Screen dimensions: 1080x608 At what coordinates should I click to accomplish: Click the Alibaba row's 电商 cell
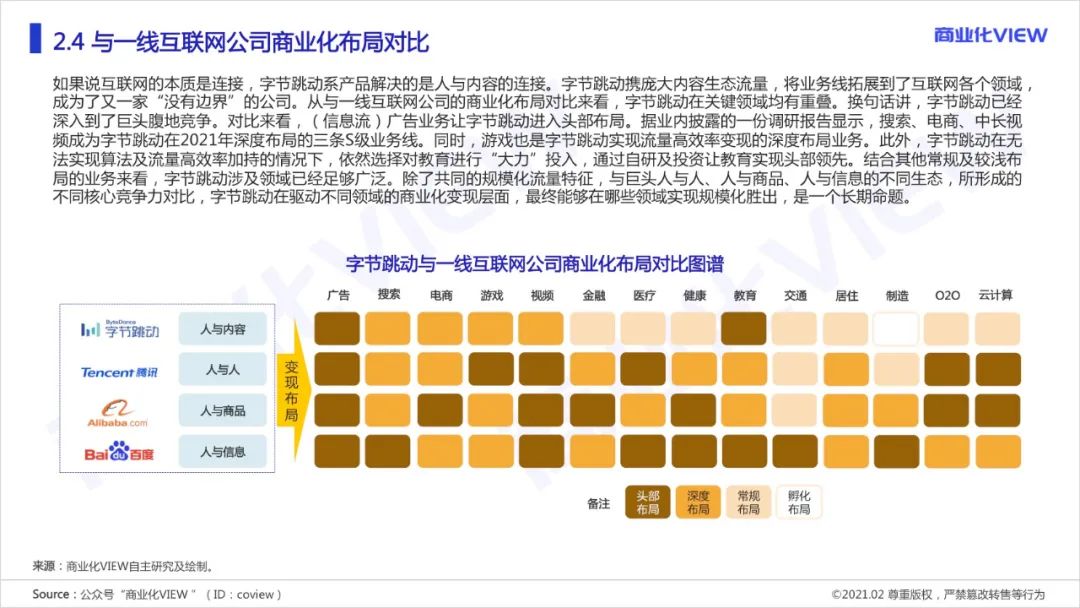click(x=440, y=410)
